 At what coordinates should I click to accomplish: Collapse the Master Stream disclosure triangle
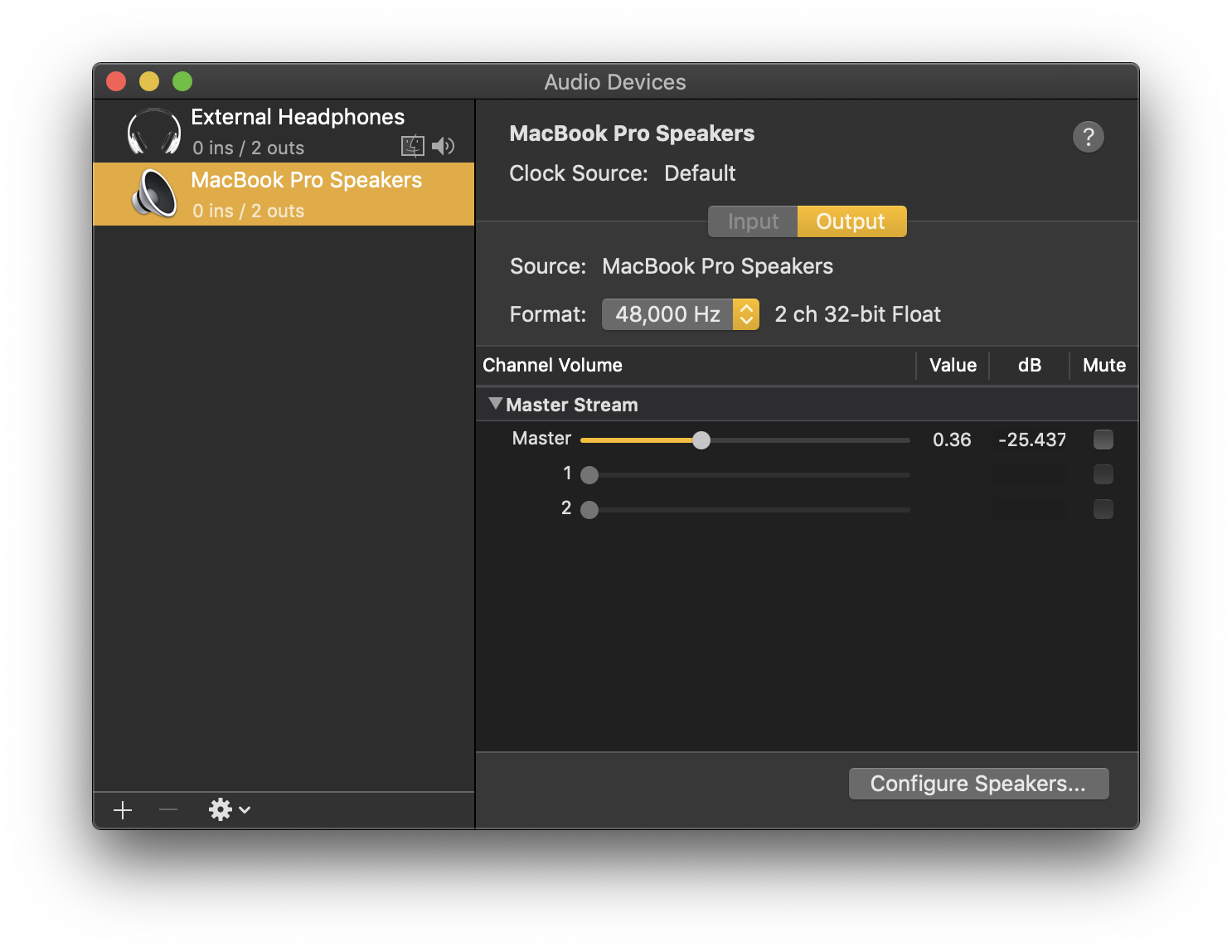[x=496, y=404]
